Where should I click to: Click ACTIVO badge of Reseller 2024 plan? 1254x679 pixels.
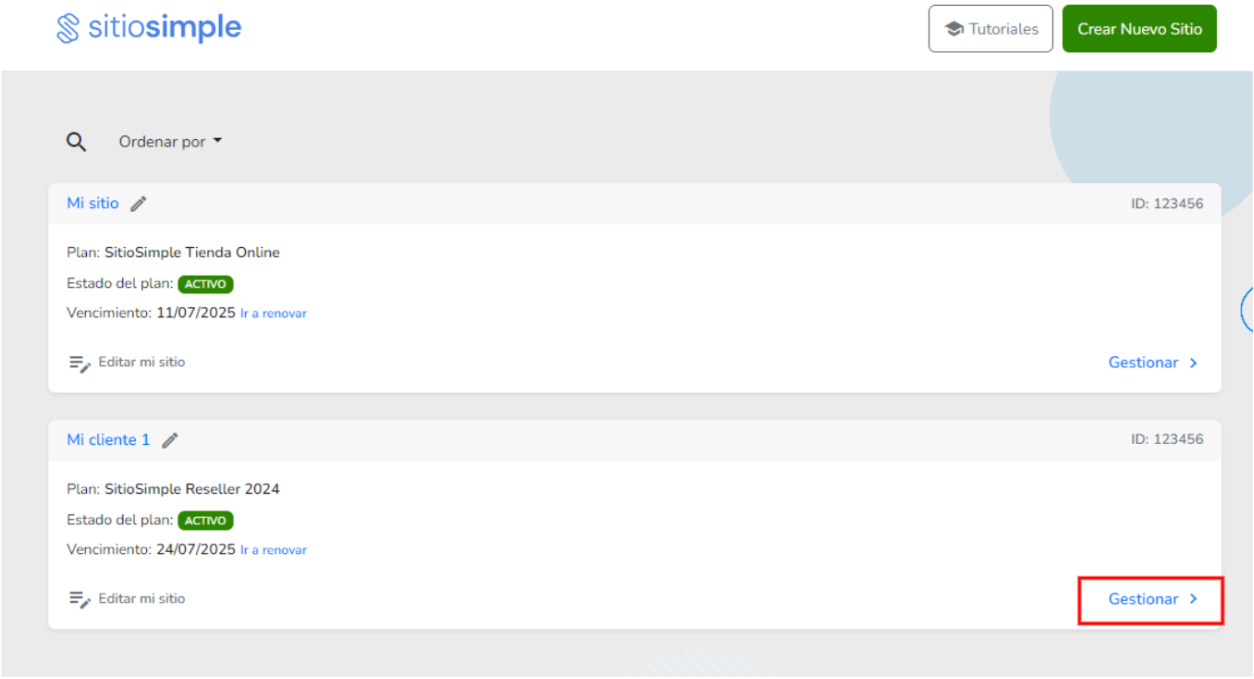(x=205, y=521)
